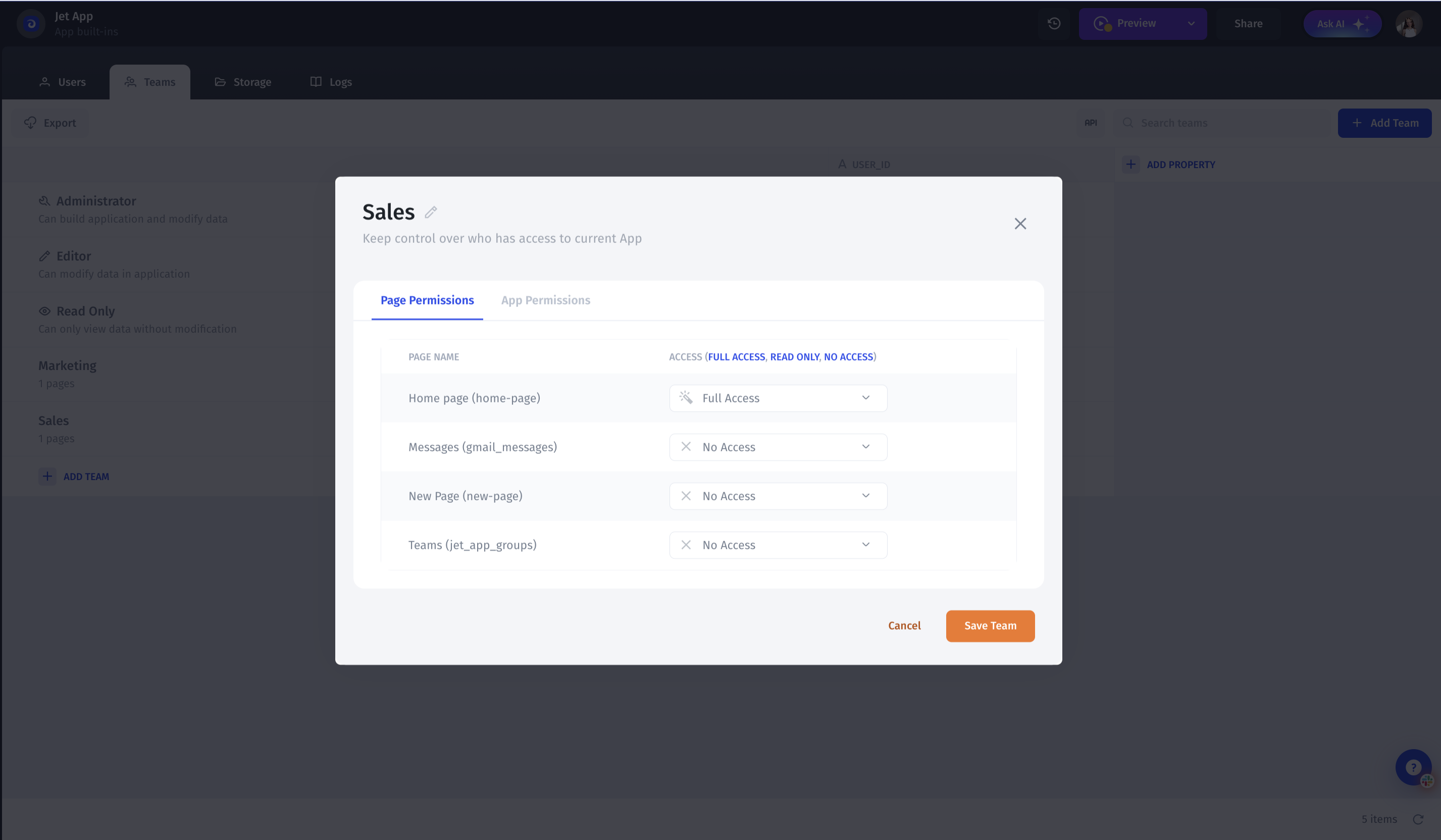Open New Page access dropdown

pos(778,496)
